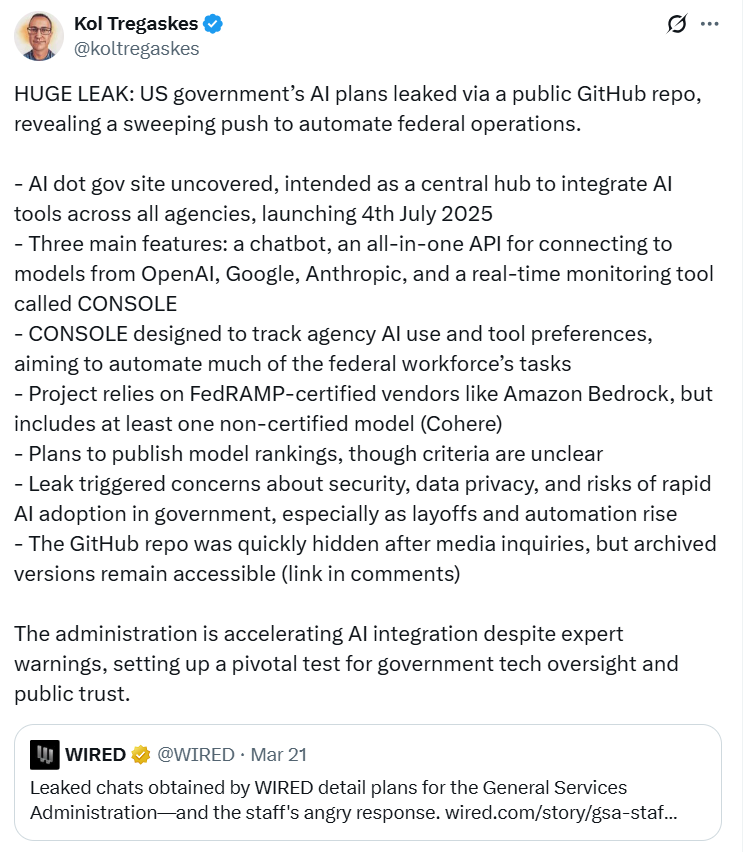Click WIRED's gold verified badge
The height and width of the screenshot is (852, 752).
coord(141,754)
